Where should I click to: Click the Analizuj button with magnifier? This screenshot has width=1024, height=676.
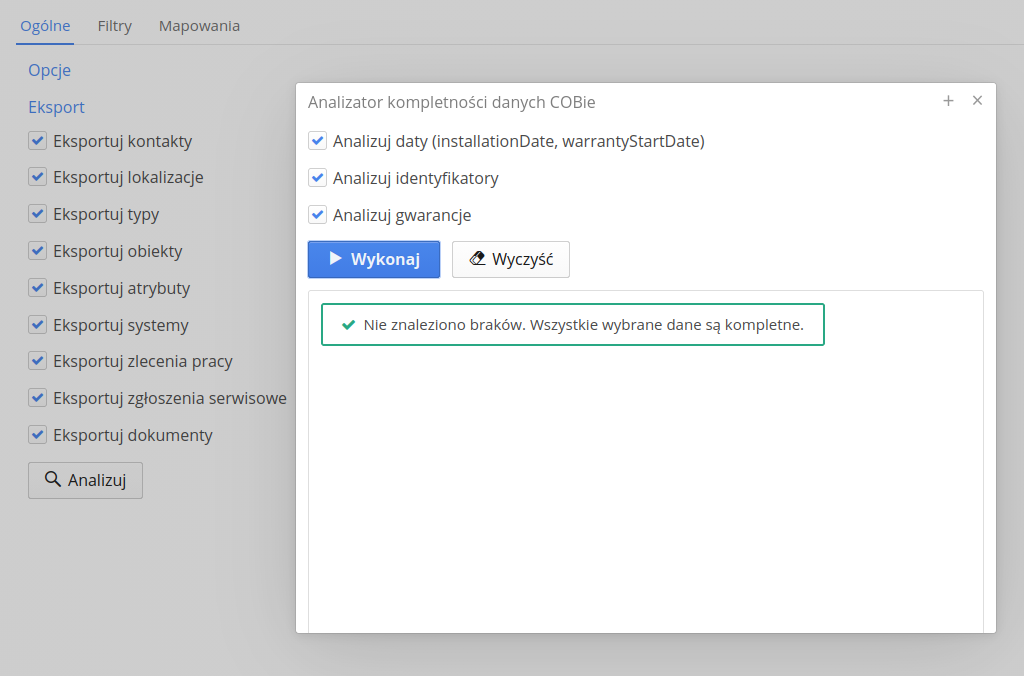tap(85, 480)
